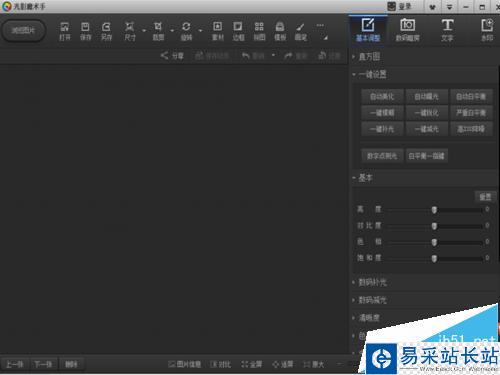
Task: Switch to the 水印 (Watermark) tab
Action: (487, 30)
